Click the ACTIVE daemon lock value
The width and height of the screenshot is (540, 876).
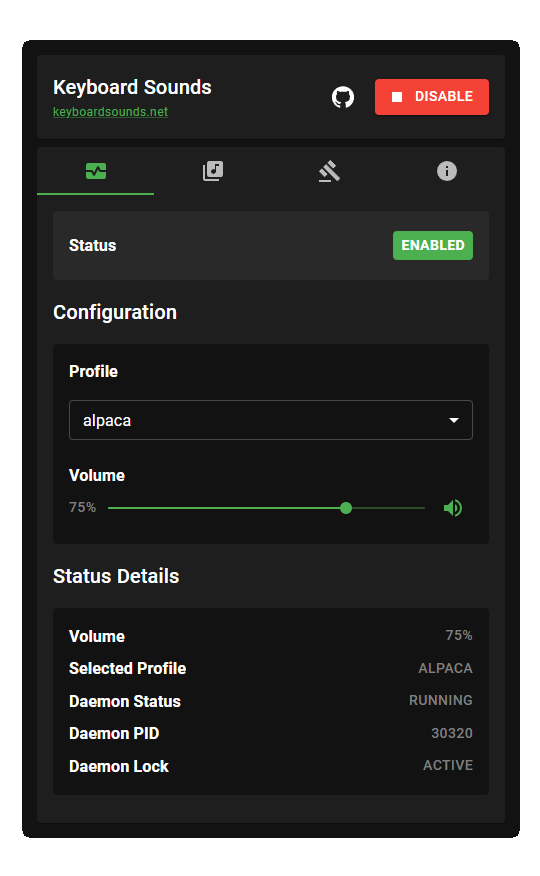coord(447,765)
